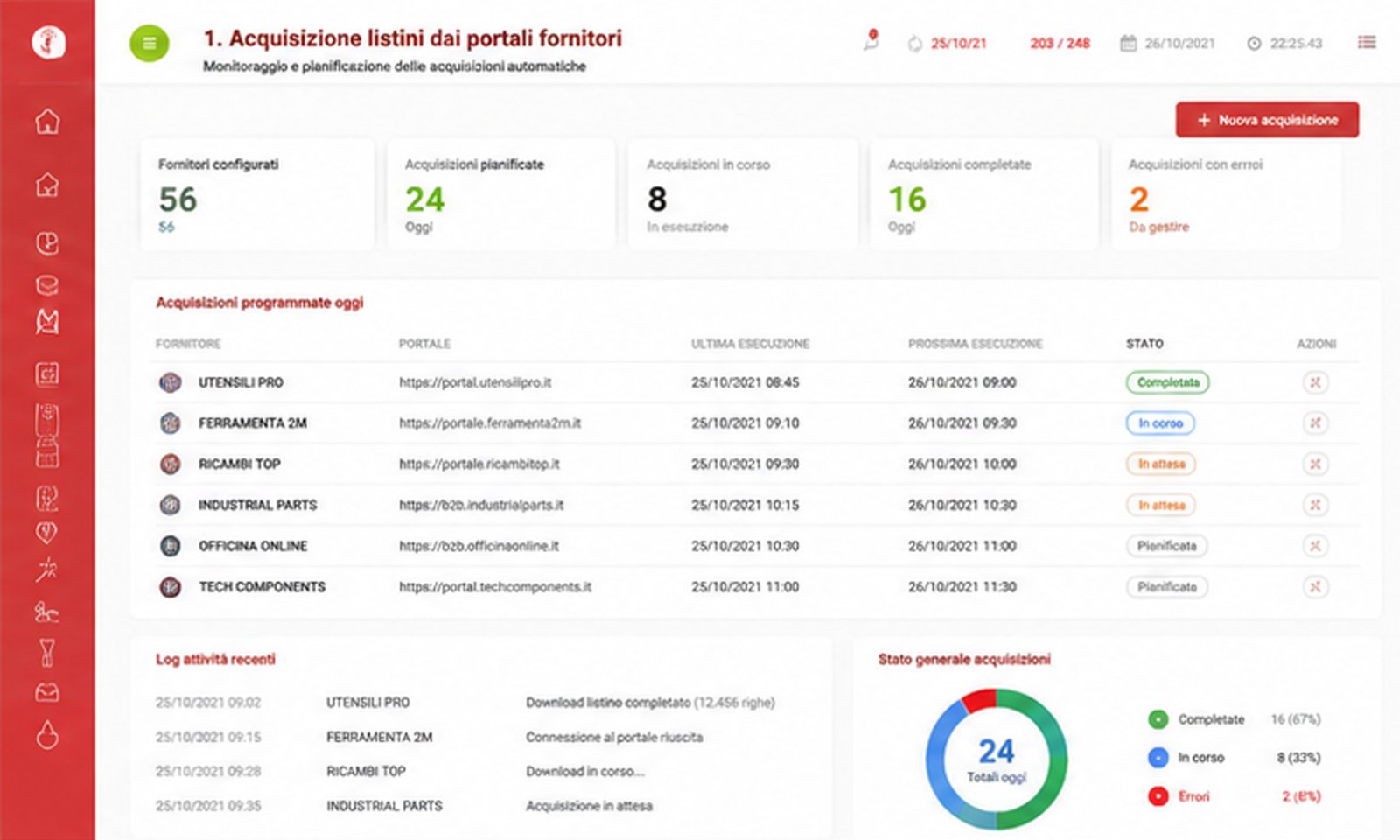Click the calendar icon beside 26/10/2021
The width and height of the screenshot is (1400, 840).
1128,43
